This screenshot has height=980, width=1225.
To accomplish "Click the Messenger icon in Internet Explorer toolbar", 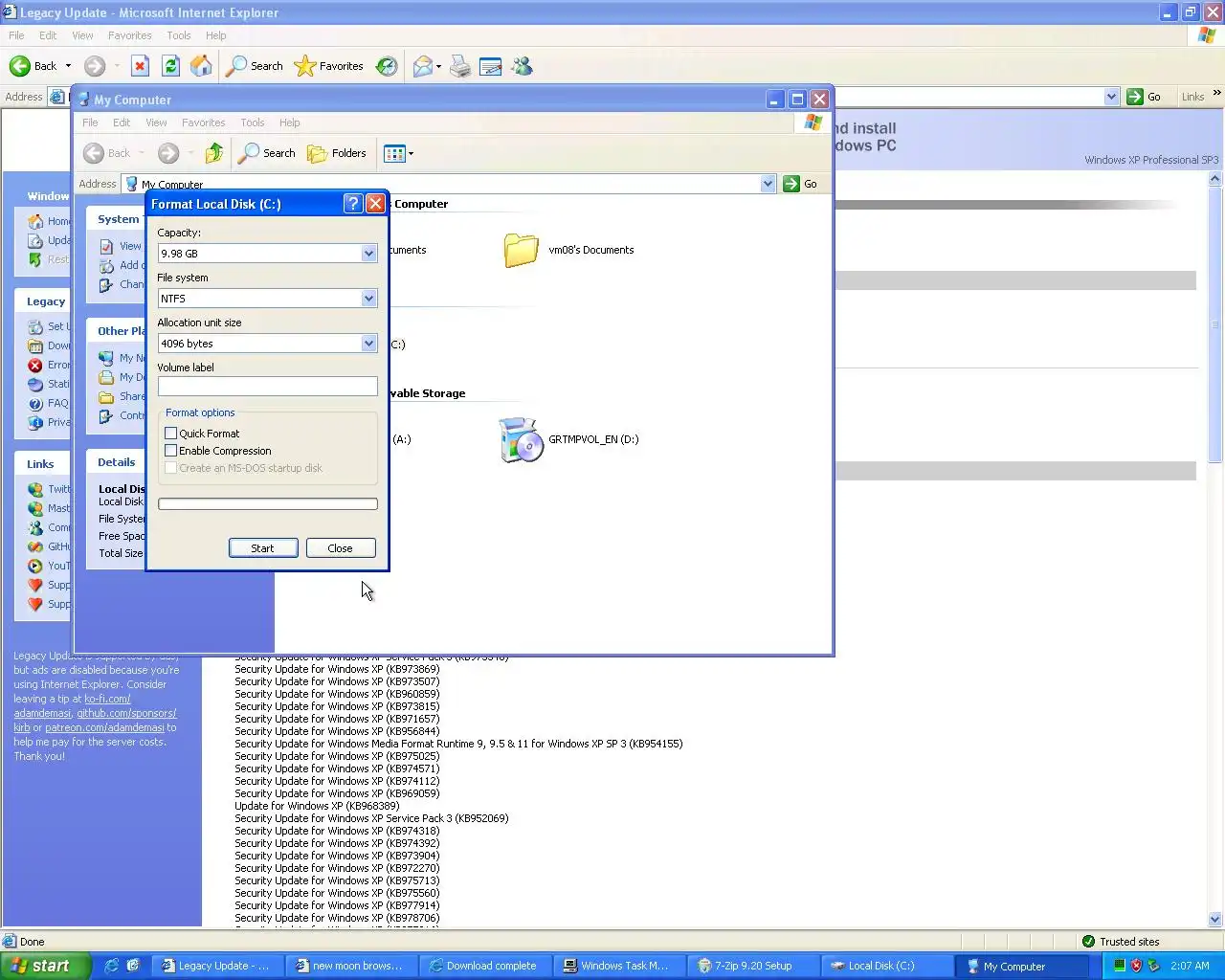I will pos(522,66).
